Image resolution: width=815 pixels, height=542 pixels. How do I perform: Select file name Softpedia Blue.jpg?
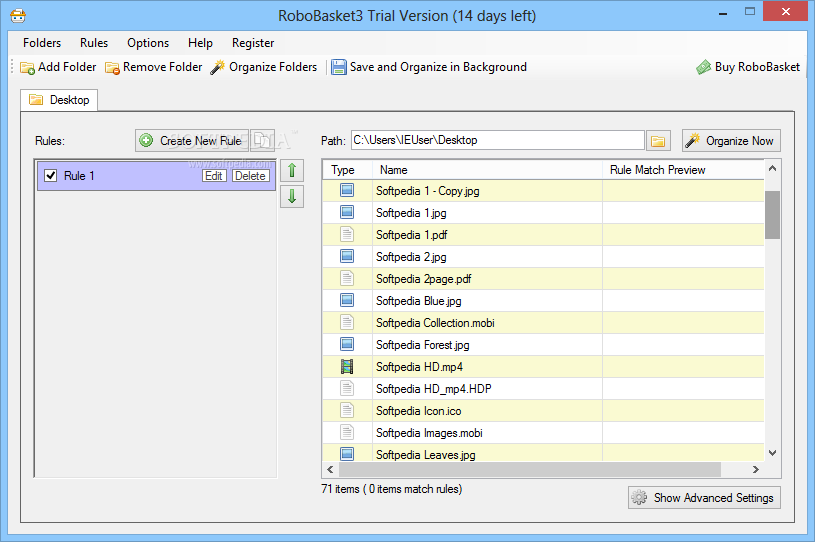(x=418, y=301)
